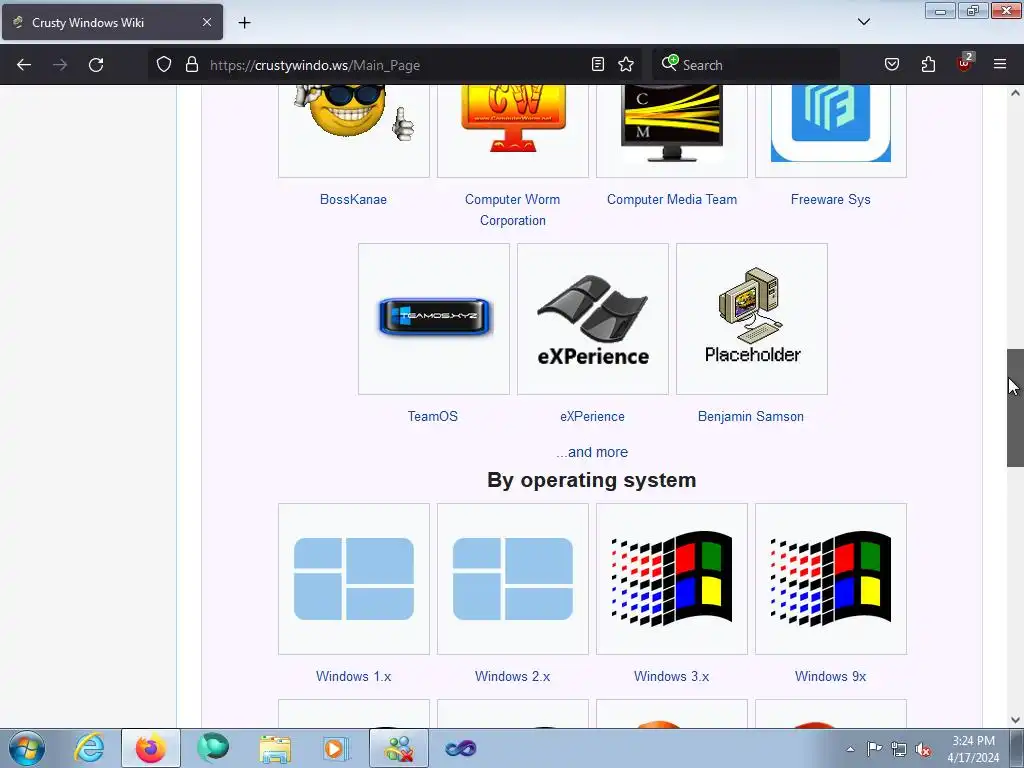The width and height of the screenshot is (1024, 768).
Task: Open the Windows 3.x flag thumbnail
Action: [x=672, y=579]
